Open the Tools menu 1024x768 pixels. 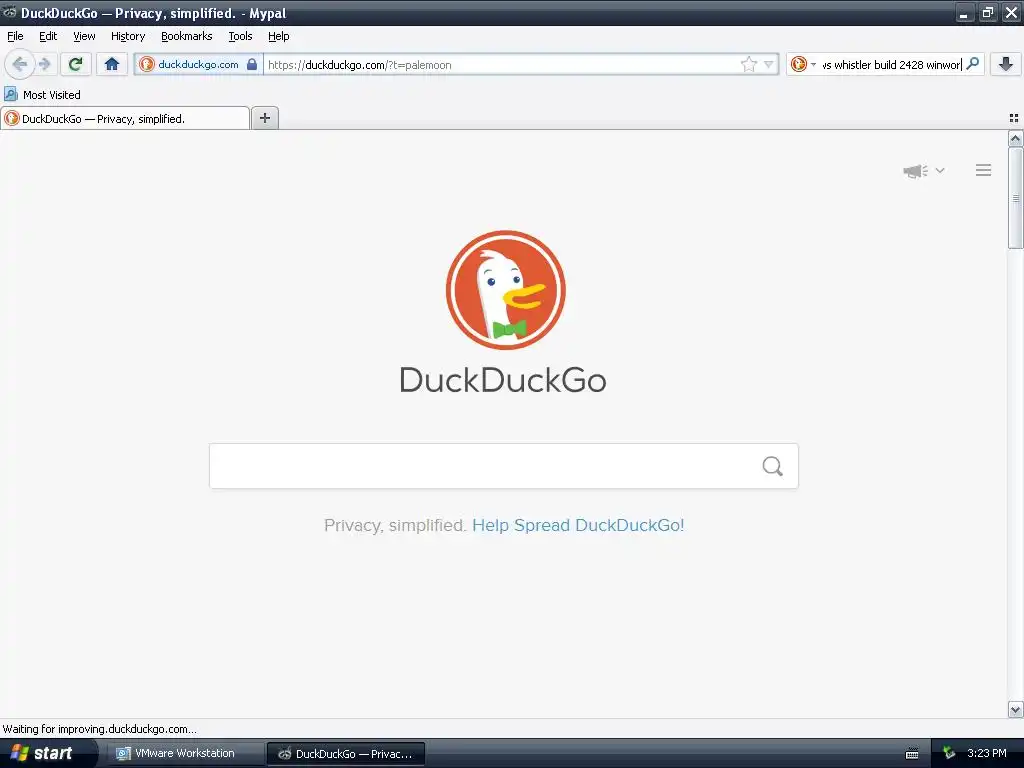(240, 36)
